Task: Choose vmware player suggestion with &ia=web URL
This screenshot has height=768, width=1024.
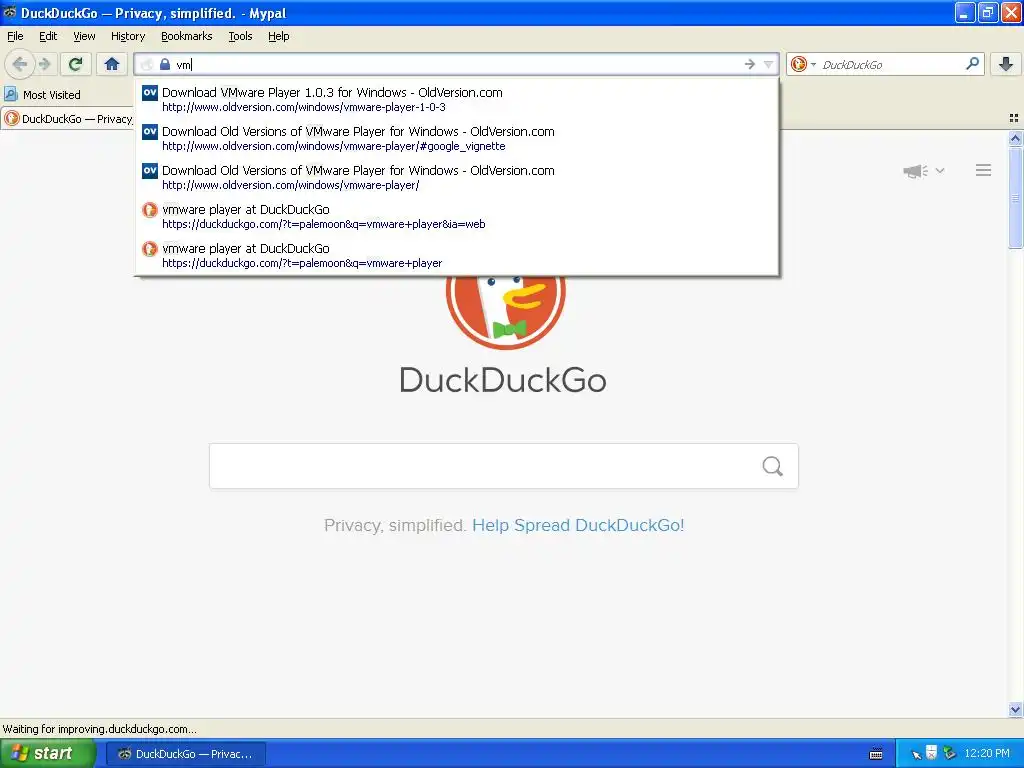Action: (x=457, y=217)
